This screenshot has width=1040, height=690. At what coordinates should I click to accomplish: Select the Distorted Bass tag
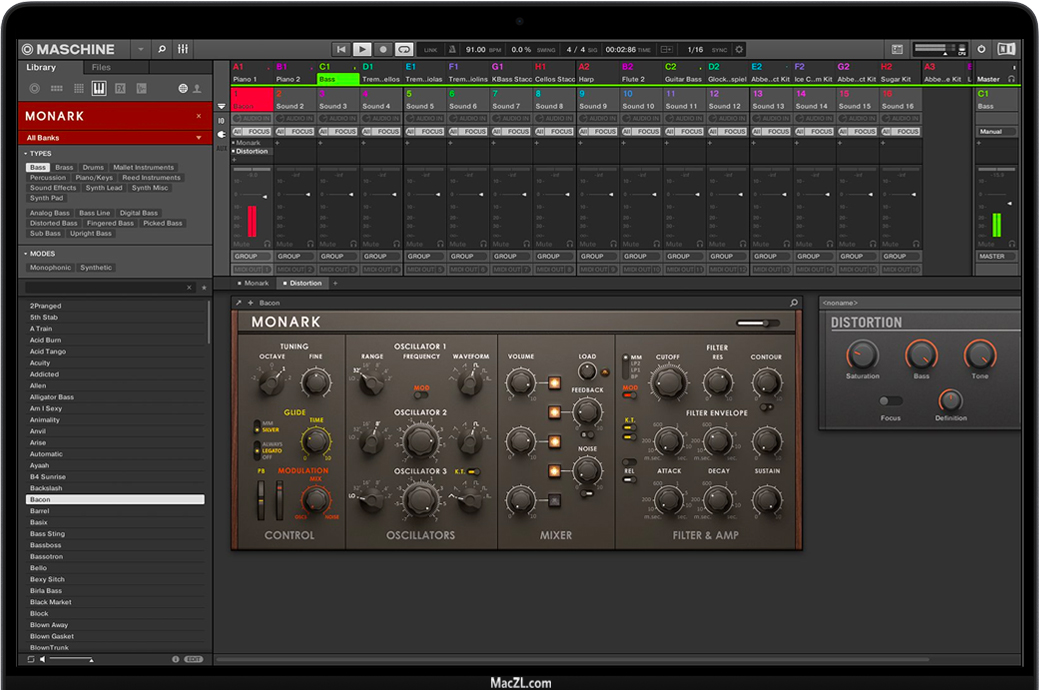click(54, 223)
